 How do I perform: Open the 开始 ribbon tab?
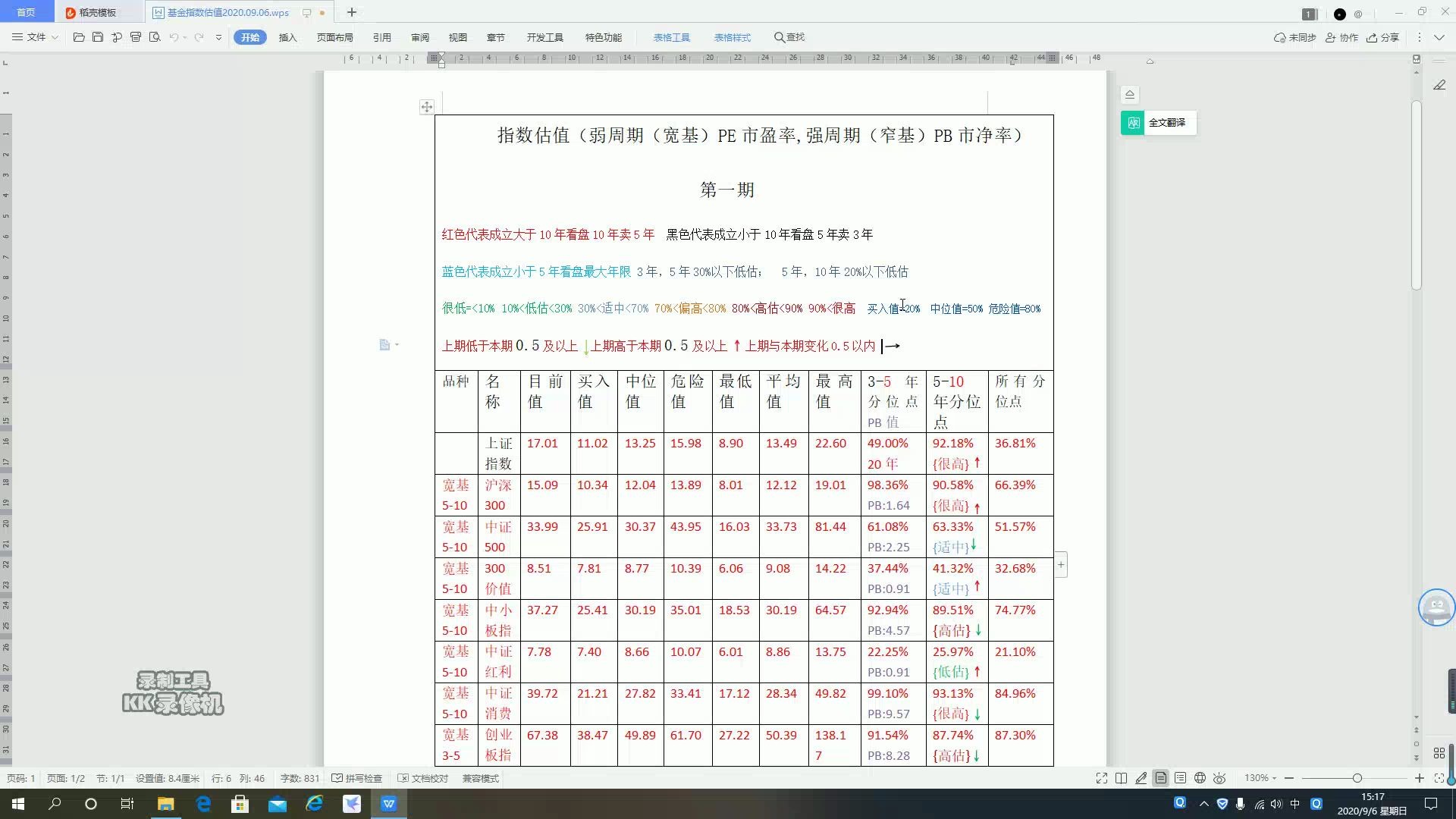pos(250,37)
